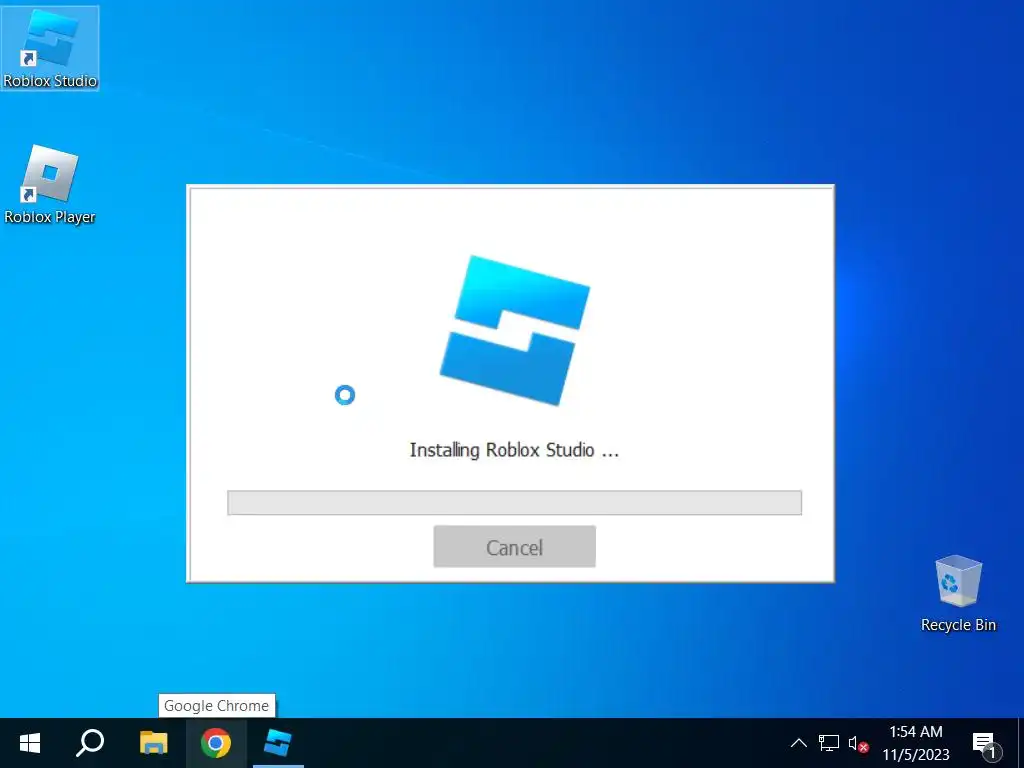Image resolution: width=1024 pixels, height=768 pixels.
Task: Cancel the Roblox Studio installation
Action: [x=515, y=547]
